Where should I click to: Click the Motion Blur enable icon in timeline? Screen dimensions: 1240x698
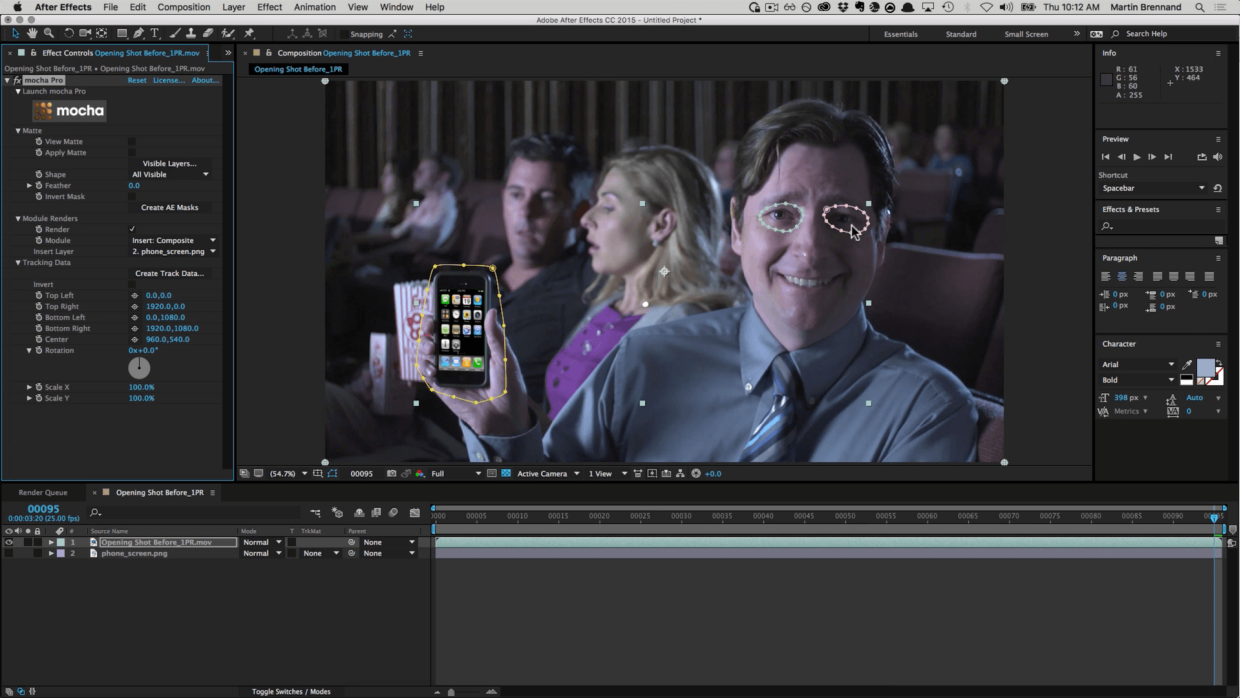393,512
